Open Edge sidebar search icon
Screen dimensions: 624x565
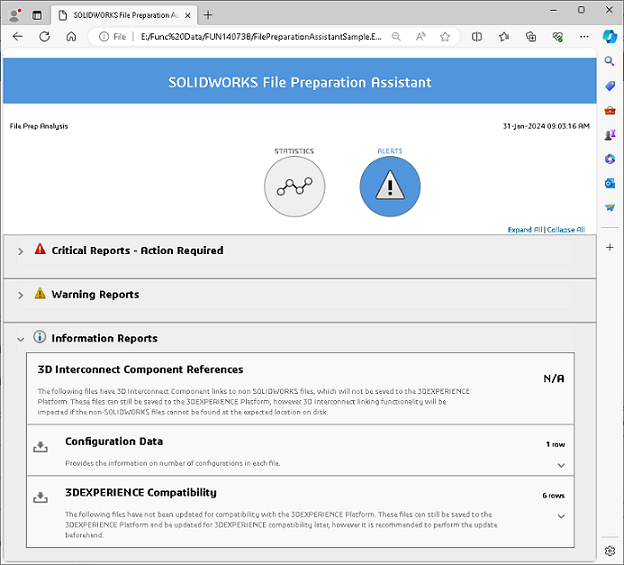[610, 62]
